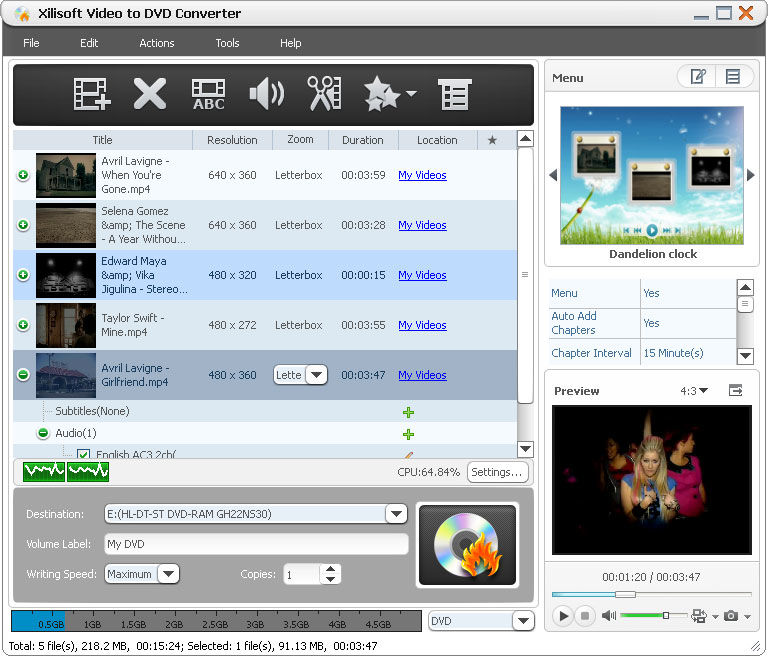
Task: Click the Dandelion clock menu thumbnail
Action: point(652,175)
